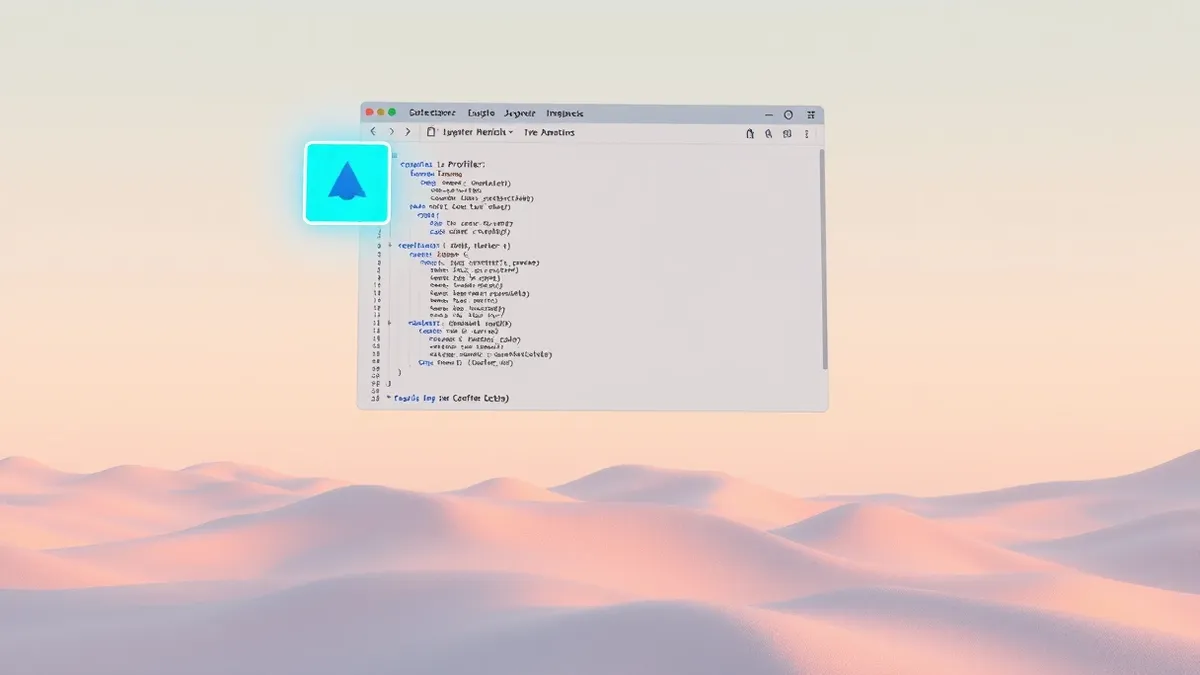This screenshot has width=1200, height=675.
Task: Click the forward chevron beside the back arrow
Action: (392, 132)
